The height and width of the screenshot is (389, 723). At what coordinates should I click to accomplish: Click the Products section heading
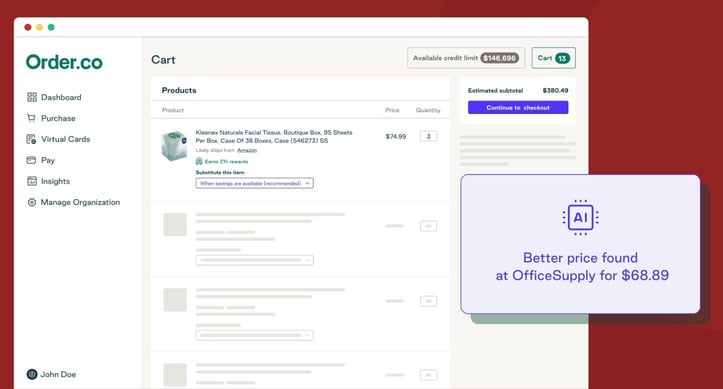[x=179, y=90]
